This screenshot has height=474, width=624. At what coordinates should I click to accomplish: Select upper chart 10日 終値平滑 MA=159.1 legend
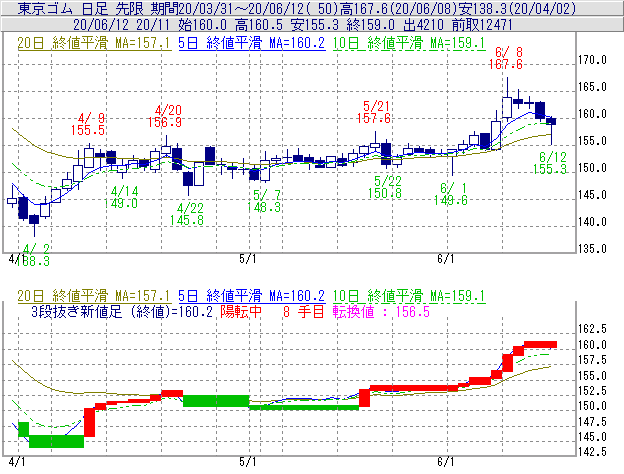click(x=409, y=43)
